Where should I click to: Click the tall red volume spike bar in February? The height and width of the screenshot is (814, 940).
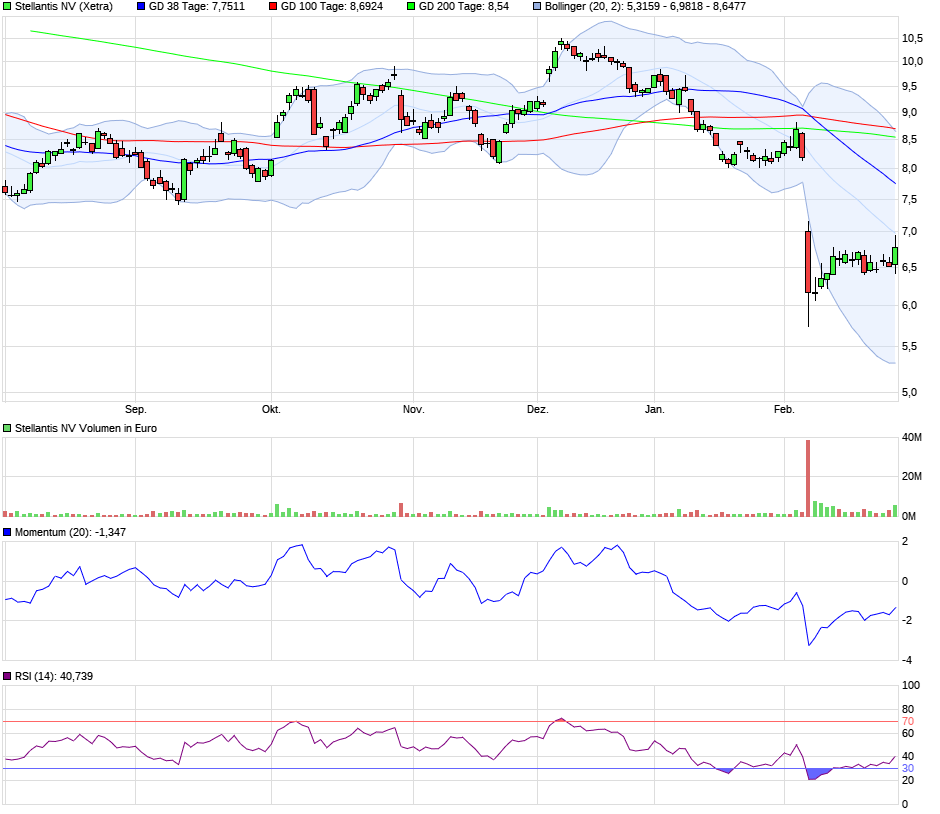807,480
